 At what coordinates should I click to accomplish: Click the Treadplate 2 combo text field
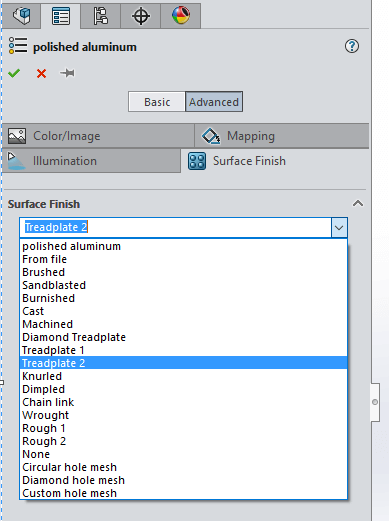click(176, 227)
